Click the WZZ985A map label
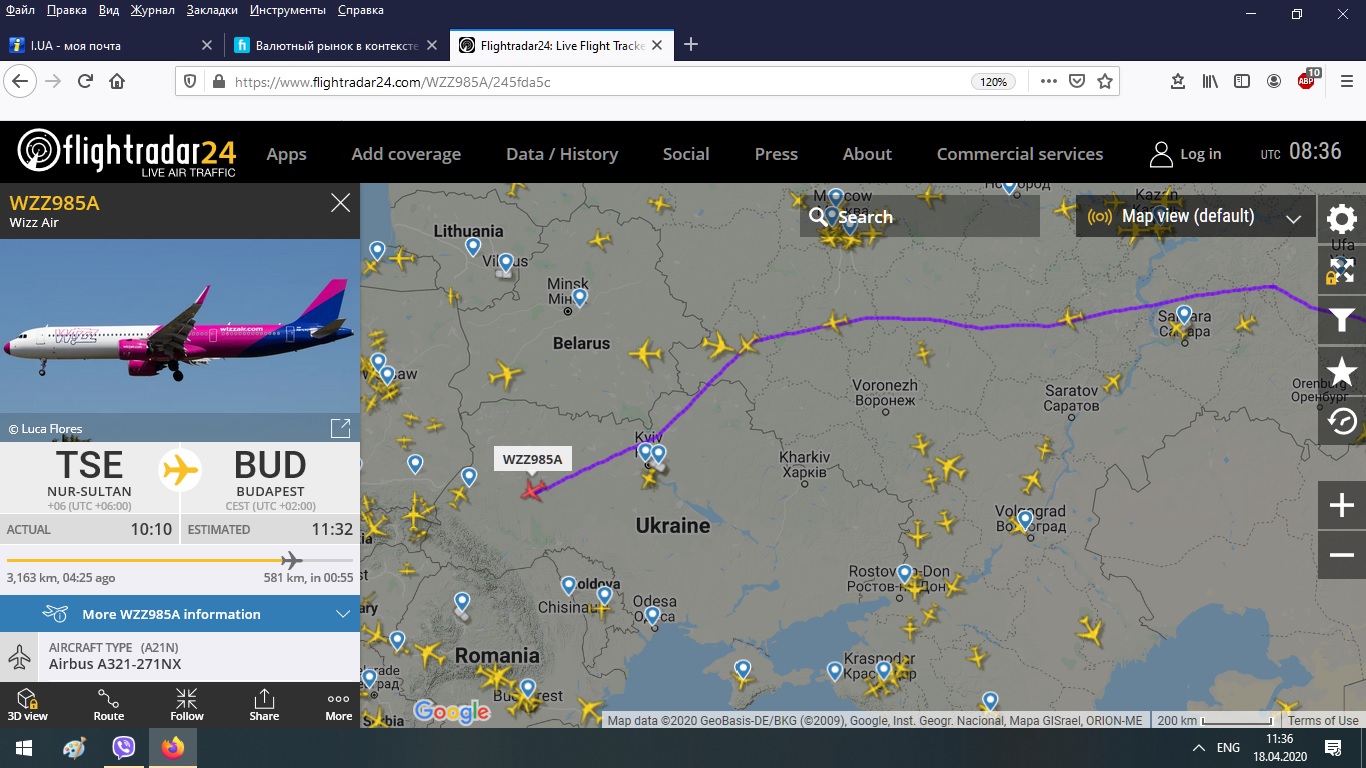The image size is (1366, 768). pyautogui.click(x=532, y=459)
